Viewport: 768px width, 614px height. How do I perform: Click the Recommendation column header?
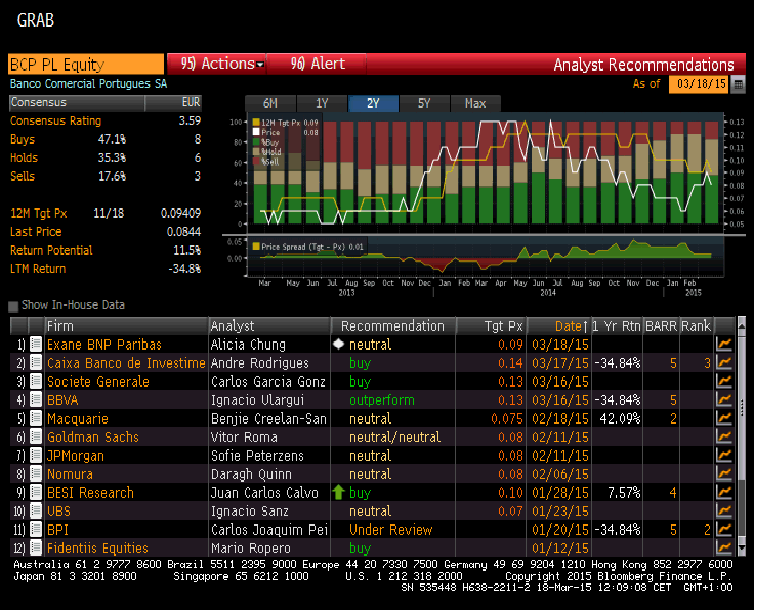(x=393, y=326)
